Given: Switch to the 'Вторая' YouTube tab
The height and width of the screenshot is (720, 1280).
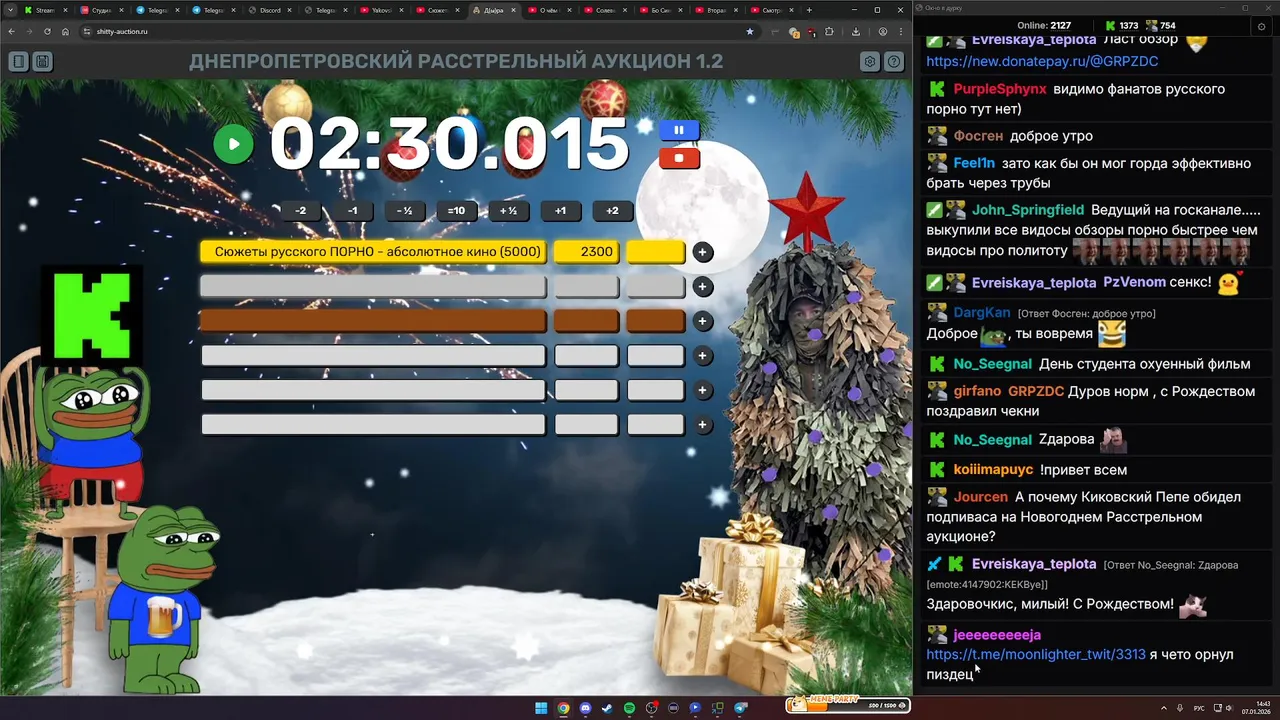Looking at the screenshot, I should pyautogui.click(x=716, y=10).
